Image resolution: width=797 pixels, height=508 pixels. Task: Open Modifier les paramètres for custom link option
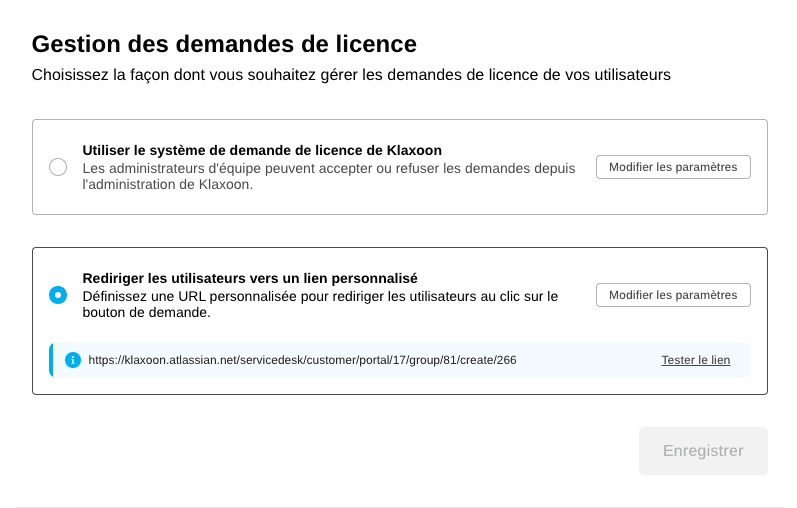coord(673,295)
